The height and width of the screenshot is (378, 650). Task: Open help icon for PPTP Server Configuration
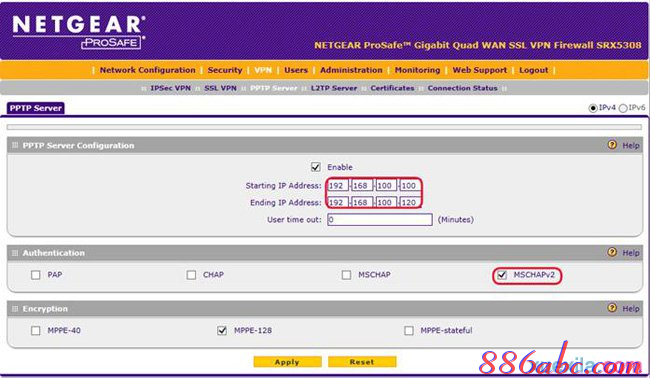(x=612, y=145)
